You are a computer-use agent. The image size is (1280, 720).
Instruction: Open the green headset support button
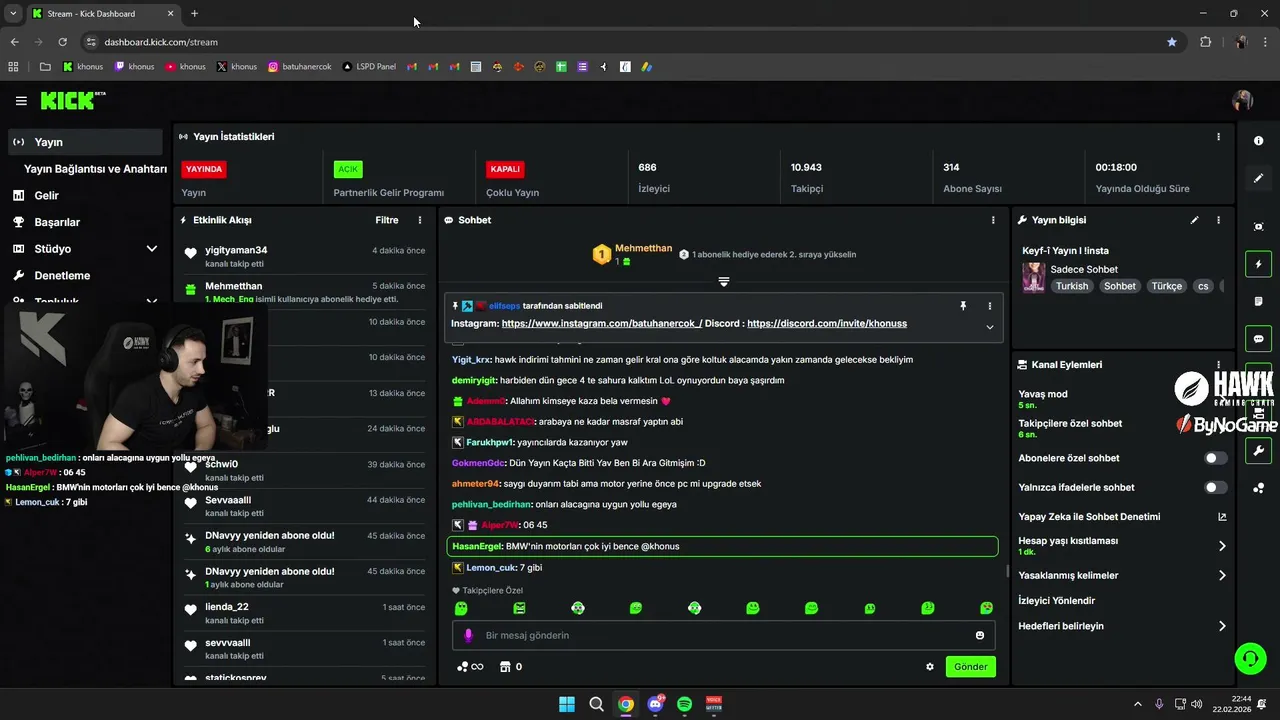pyautogui.click(x=1250, y=658)
